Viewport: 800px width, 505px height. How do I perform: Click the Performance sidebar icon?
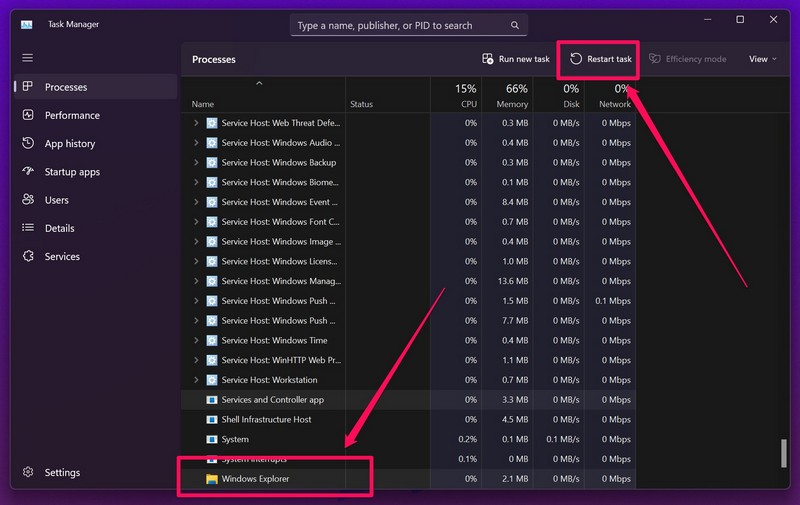27,115
